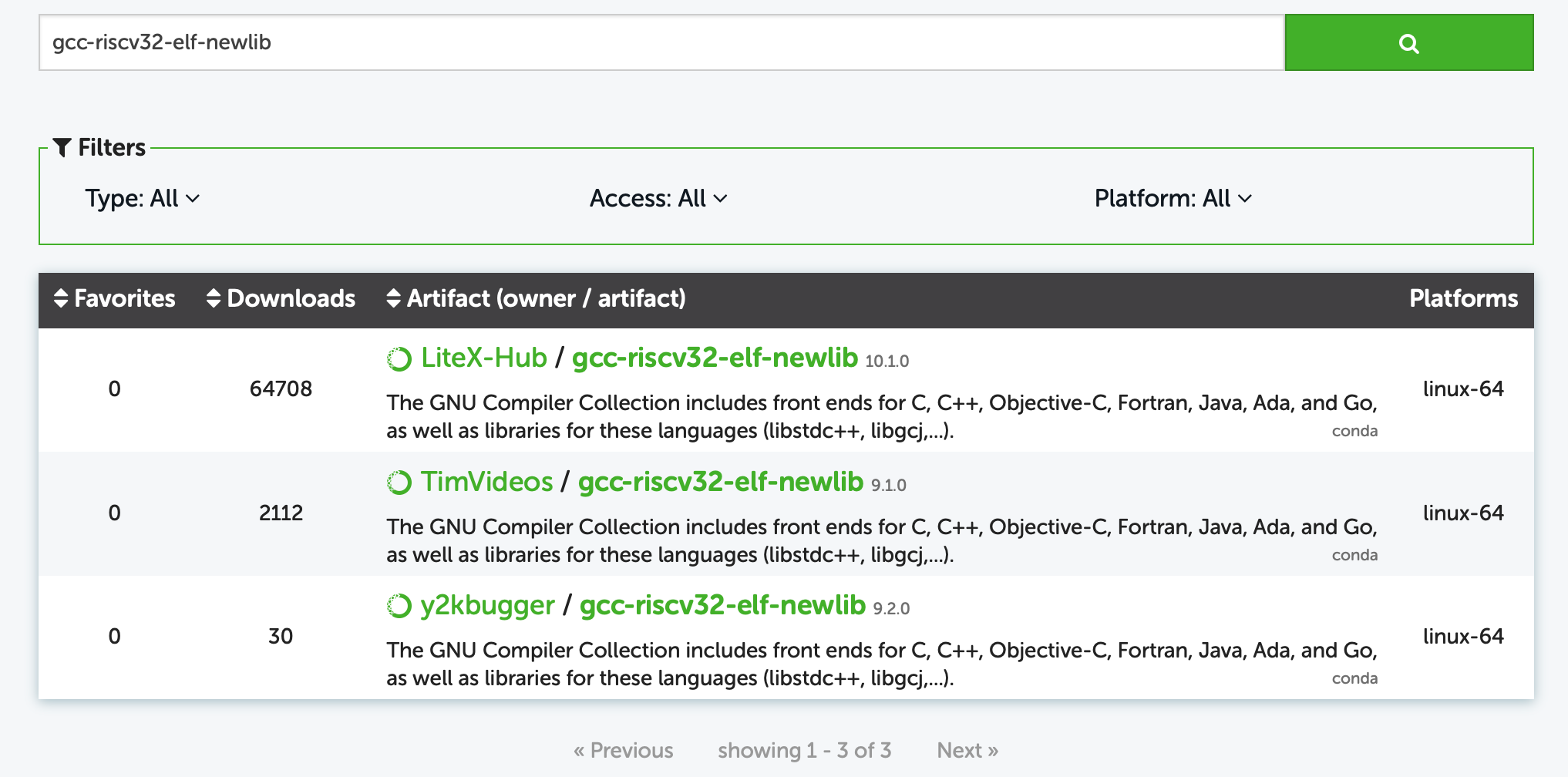Open the TimVideos owner link
This screenshot has height=777, width=1568.
(x=486, y=483)
